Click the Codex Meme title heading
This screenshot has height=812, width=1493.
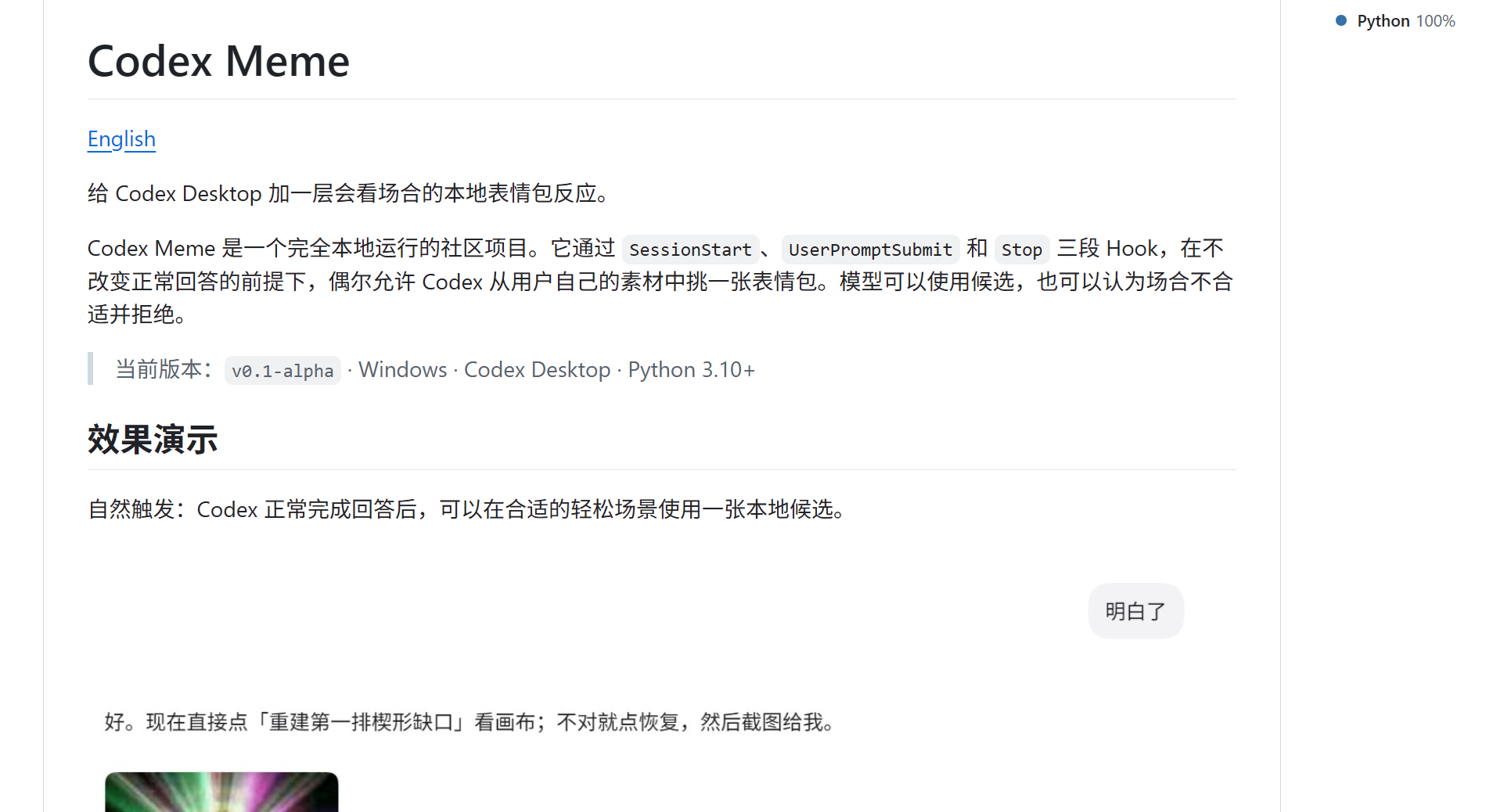pyautogui.click(x=218, y=61)
